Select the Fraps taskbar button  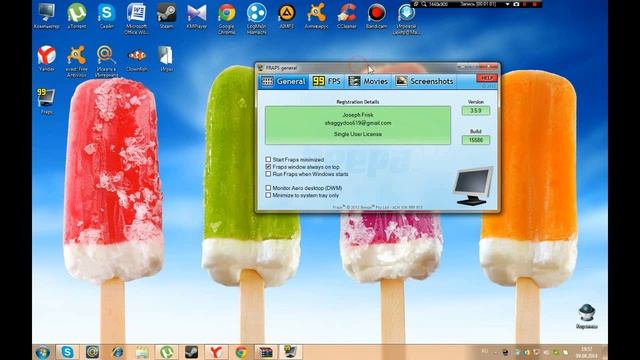[290, 352]
